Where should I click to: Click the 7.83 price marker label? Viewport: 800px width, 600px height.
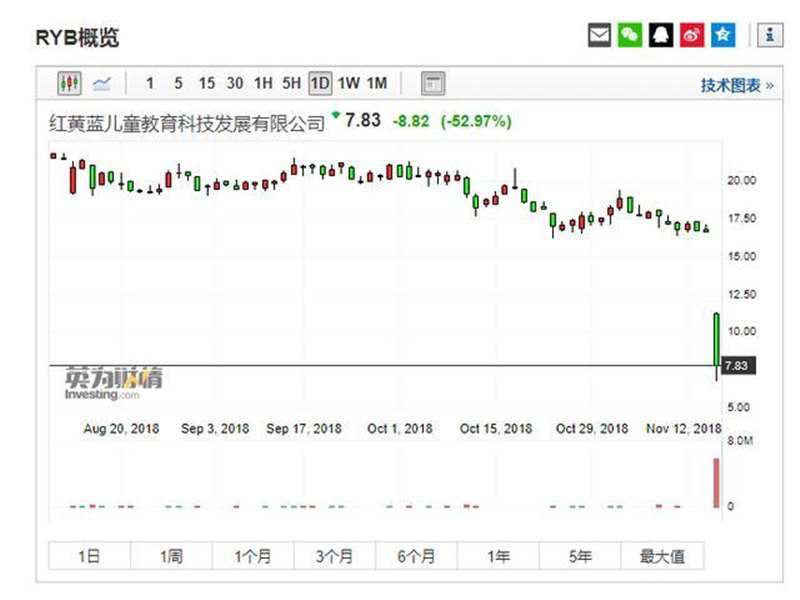(739, 366)
